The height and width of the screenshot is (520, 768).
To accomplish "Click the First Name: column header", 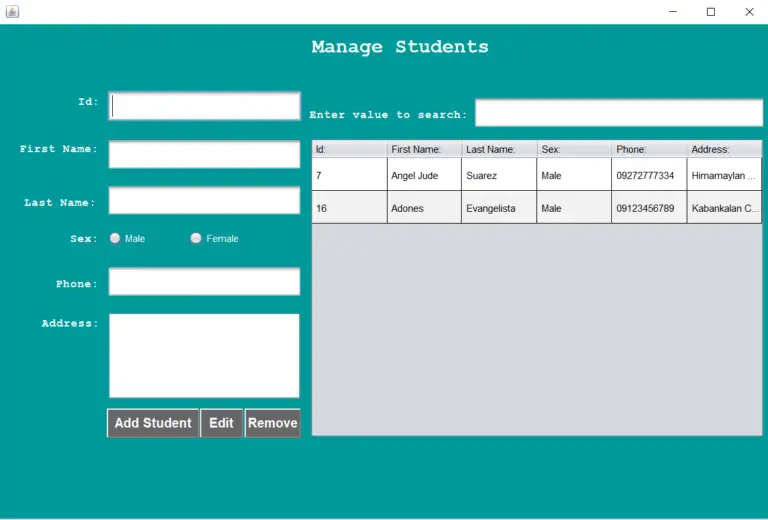I will 424,149.
